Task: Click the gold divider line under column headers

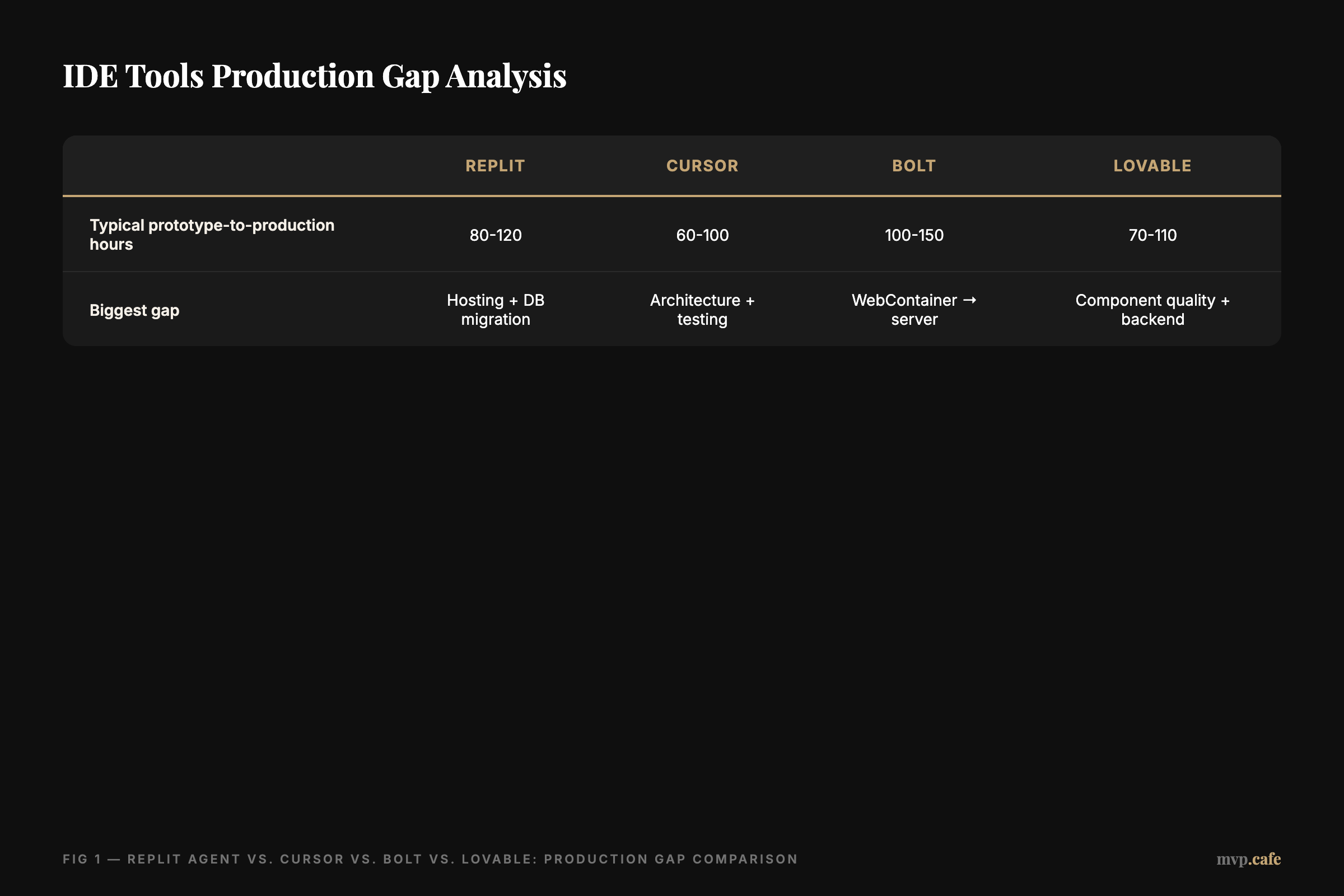Action: pos(672,196)
